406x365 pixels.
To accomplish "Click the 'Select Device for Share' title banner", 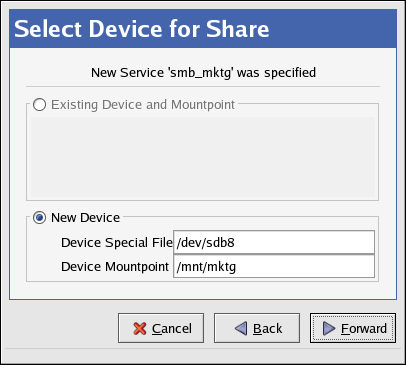I will coord(203,29).
